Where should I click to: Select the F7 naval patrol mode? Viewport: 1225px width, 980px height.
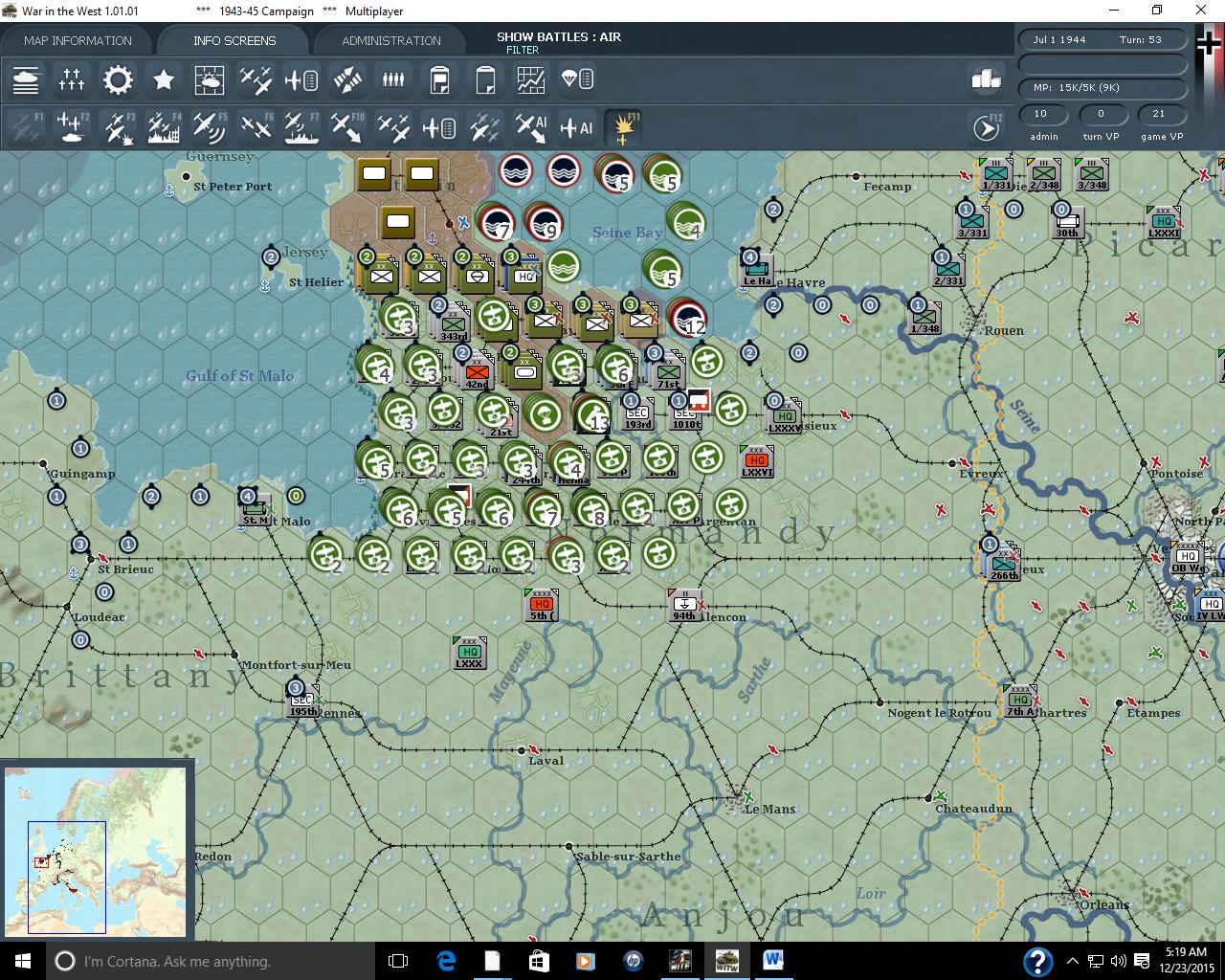click(x=301, y=127)
